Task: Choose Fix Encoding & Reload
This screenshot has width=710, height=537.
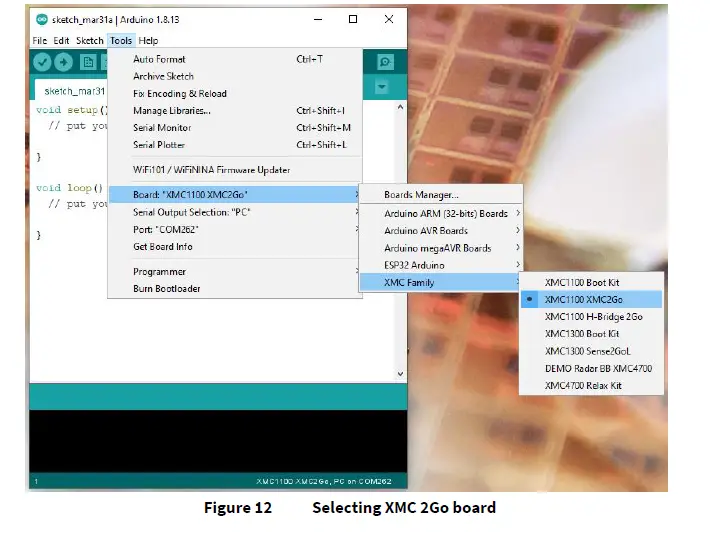Action: [x=235, y=94]
